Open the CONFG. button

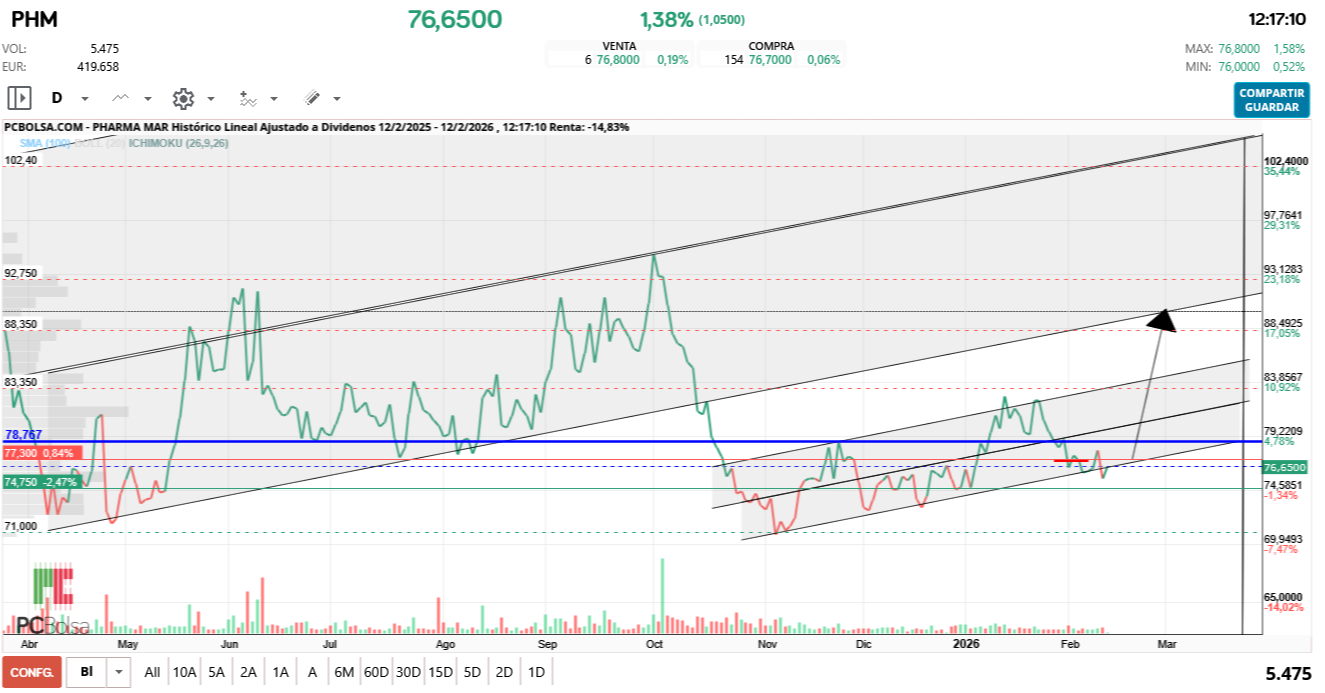click(32, 672)
